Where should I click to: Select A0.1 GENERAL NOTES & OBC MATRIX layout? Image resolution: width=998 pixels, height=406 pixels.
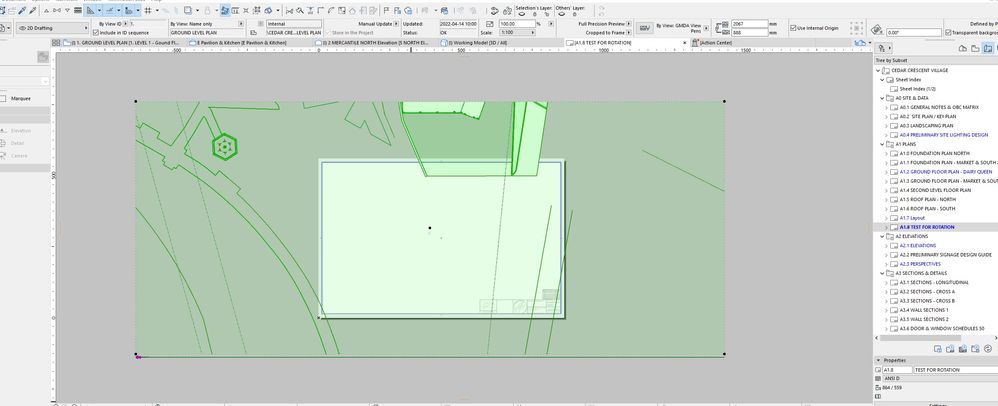coord(939,108)
